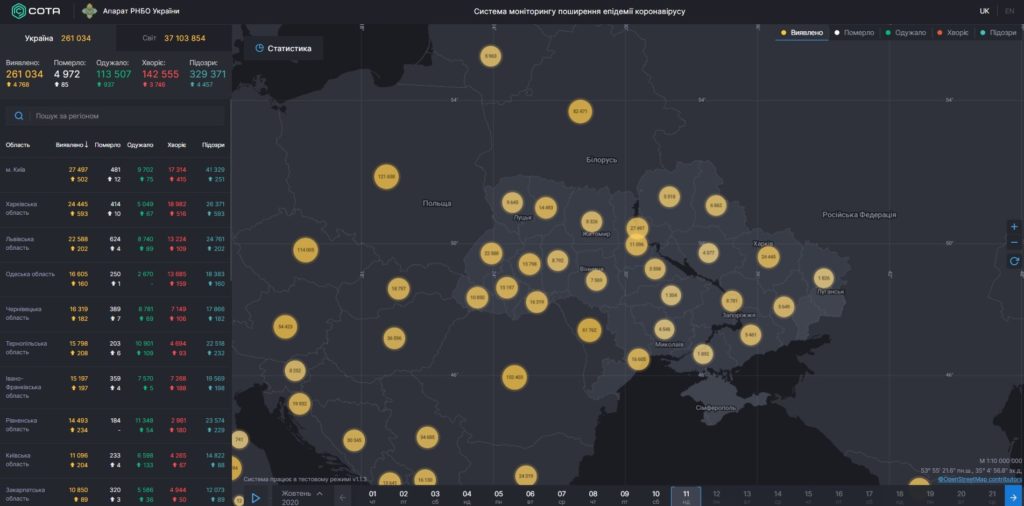The height and width of the screenshot is (506, 1024).
Task: Switch to the Світ tab
Action: [x=174, y=39]
